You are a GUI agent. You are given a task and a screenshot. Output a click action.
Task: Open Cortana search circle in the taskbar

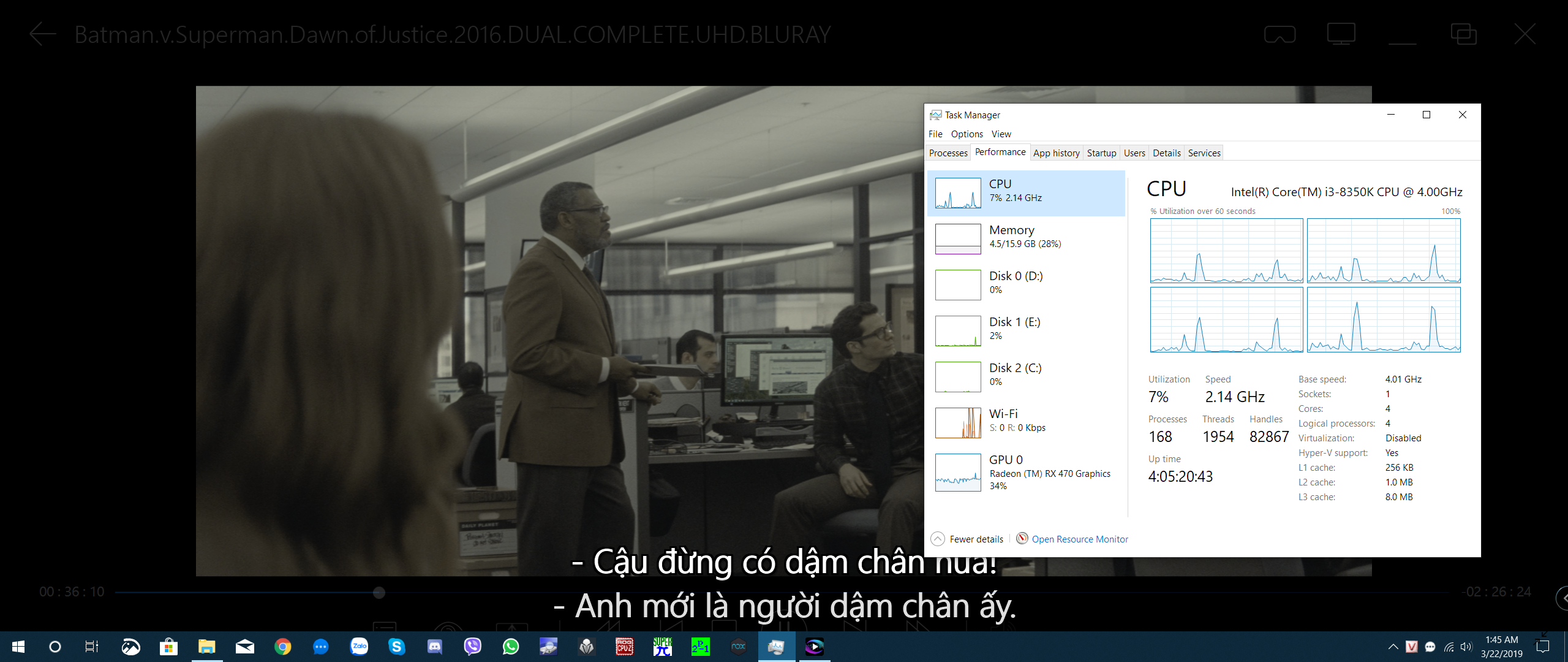tap(55, 647)
